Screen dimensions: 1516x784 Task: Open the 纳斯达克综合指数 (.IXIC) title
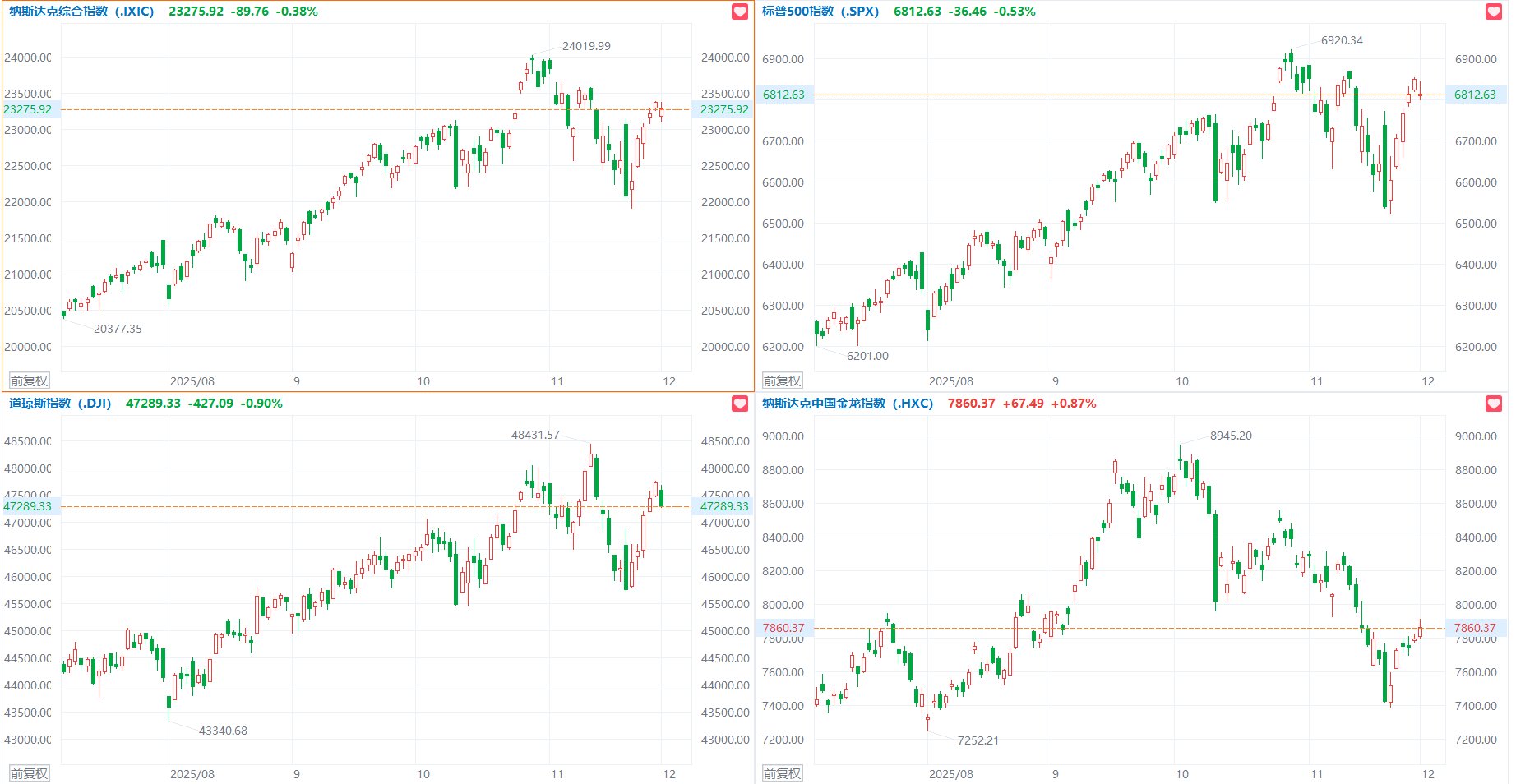(81, 12)
